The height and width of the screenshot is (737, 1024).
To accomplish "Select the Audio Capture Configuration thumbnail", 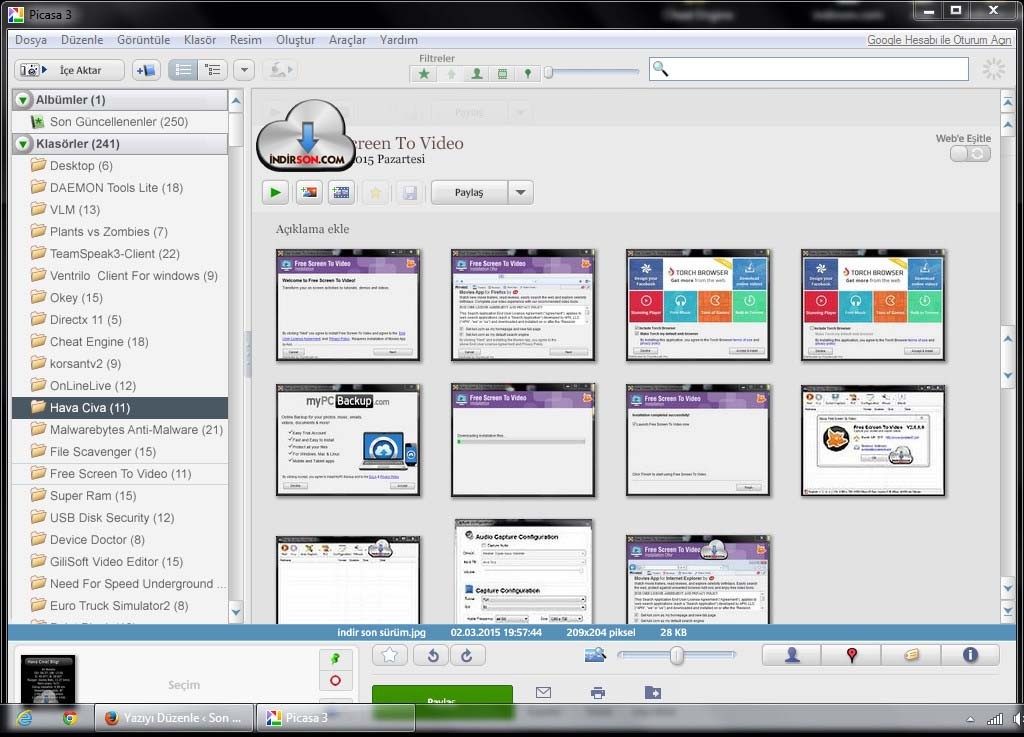I will tap(524, 572).
